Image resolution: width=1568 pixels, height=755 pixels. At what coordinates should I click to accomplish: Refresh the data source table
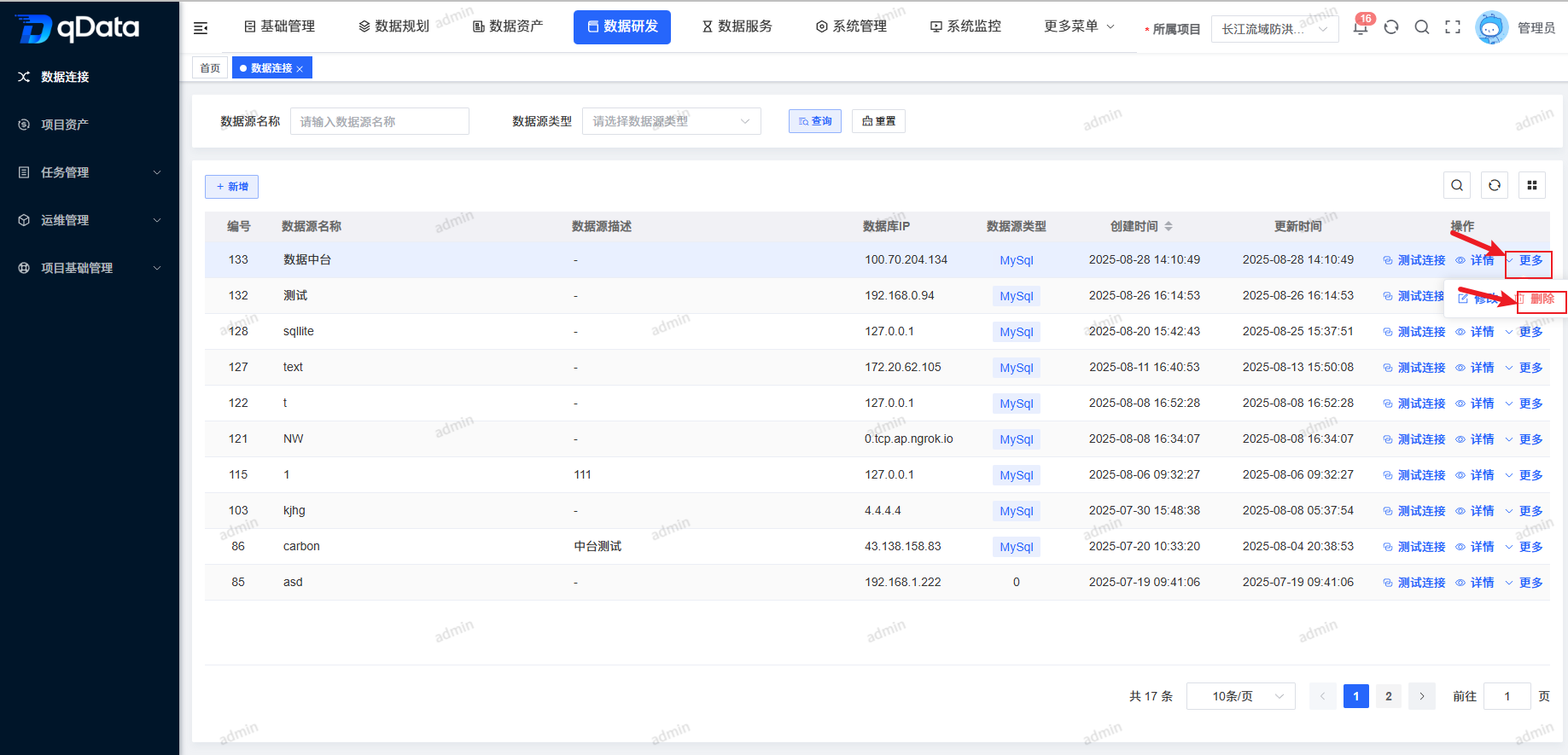click(x=1495, y=185)
